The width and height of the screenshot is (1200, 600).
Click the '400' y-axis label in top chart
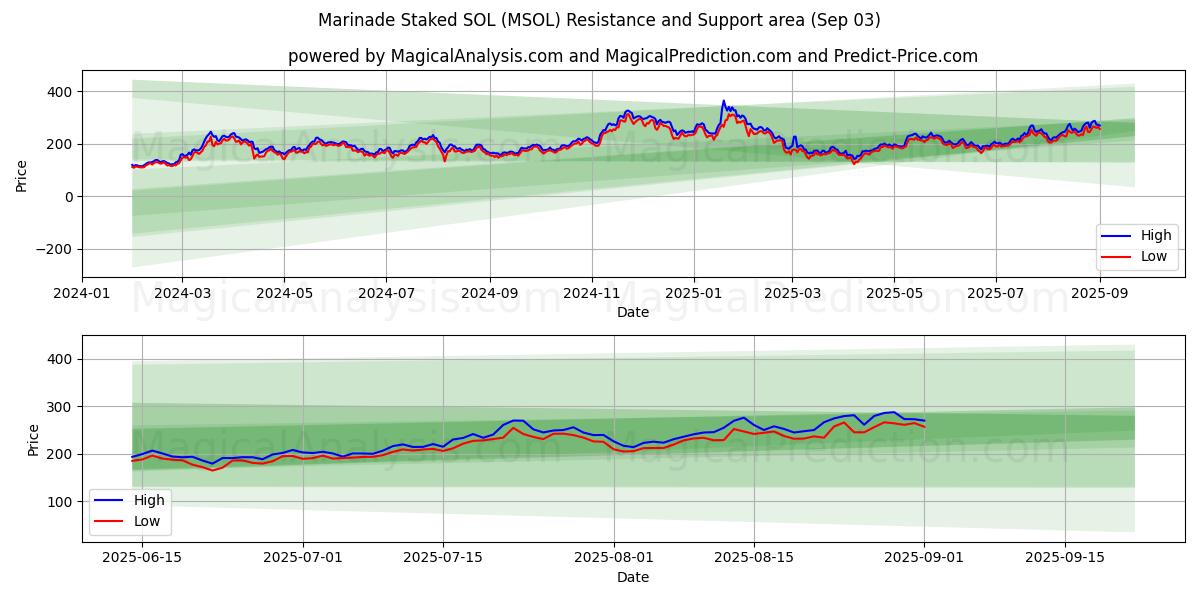click(62, 92)
